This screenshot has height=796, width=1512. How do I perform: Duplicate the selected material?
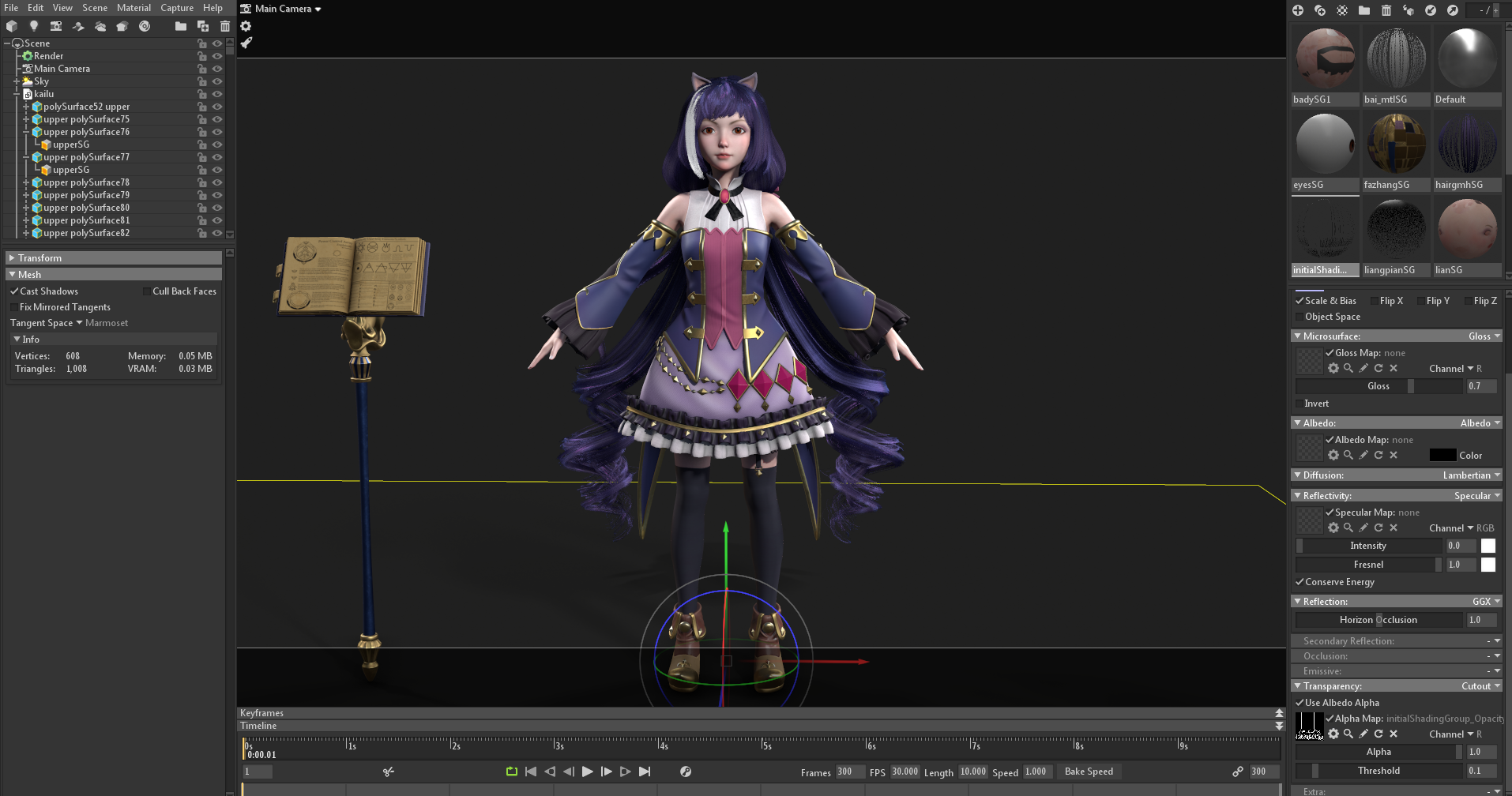click(x=1320, y=10)
